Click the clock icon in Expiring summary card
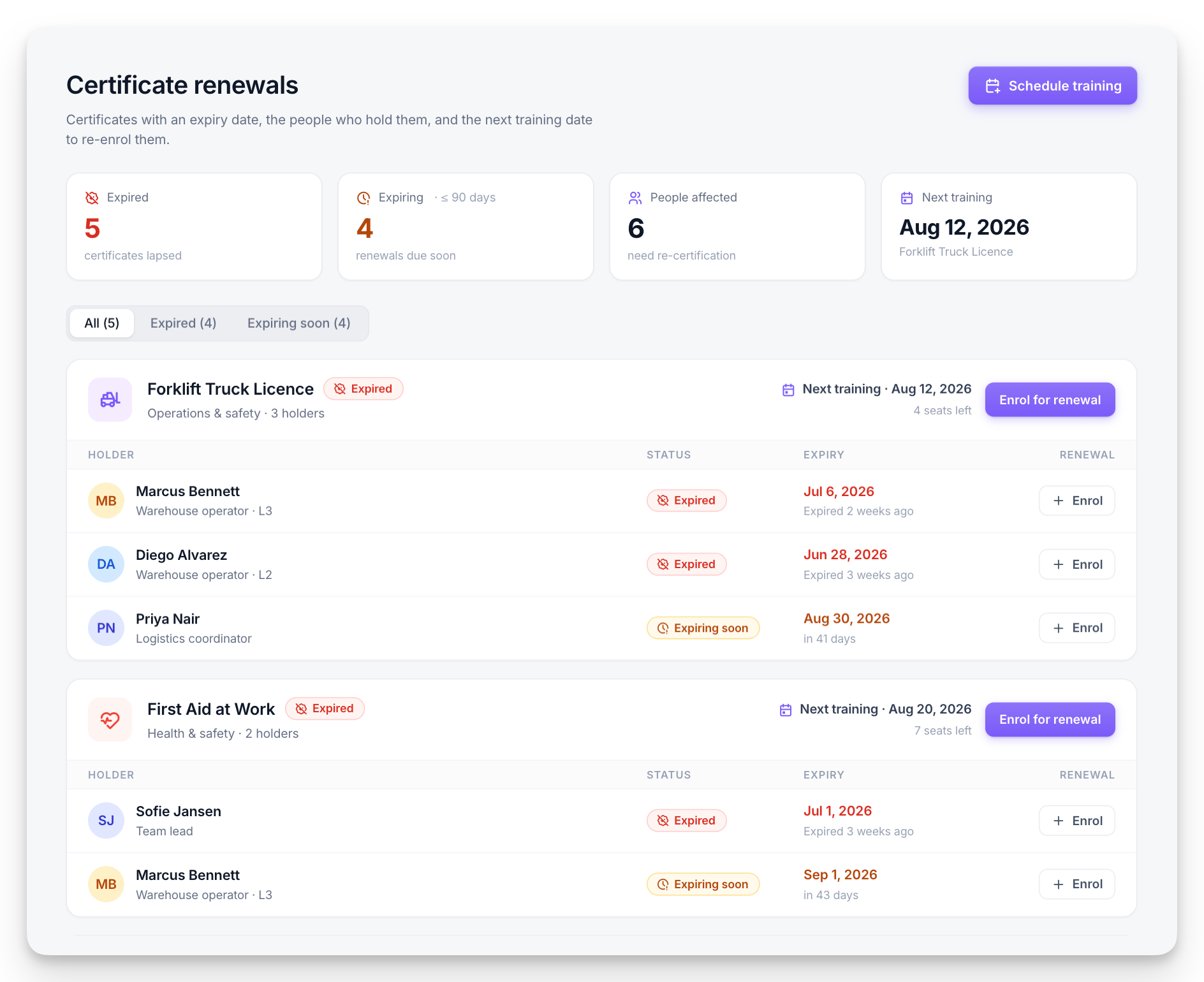Screen dimensions: 1204x982 tap(363, 198)
